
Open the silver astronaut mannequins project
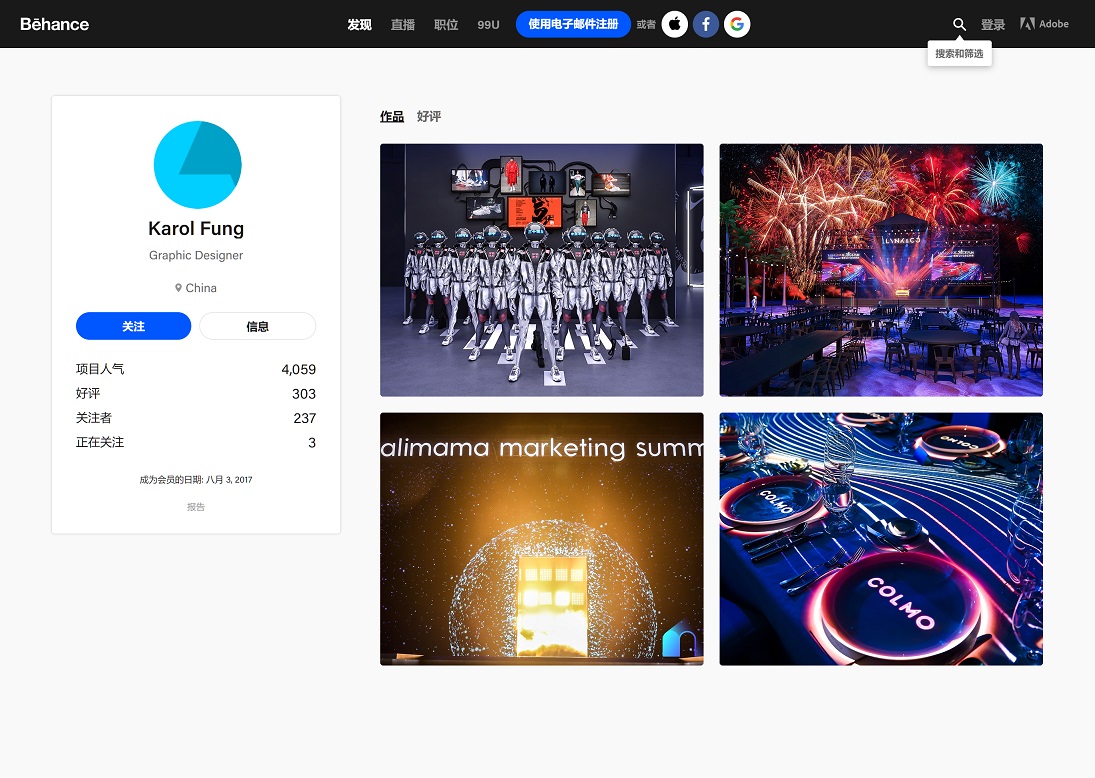click(x=542, y=270)
